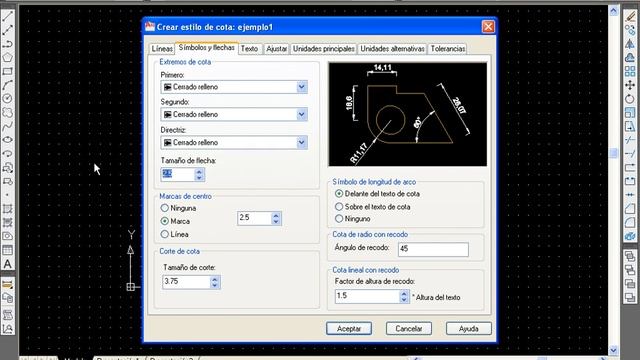640x360 pixels.
Task: Select the Point tool in the left toolbar
Action: pyautogui.click(x=7, y=195)
